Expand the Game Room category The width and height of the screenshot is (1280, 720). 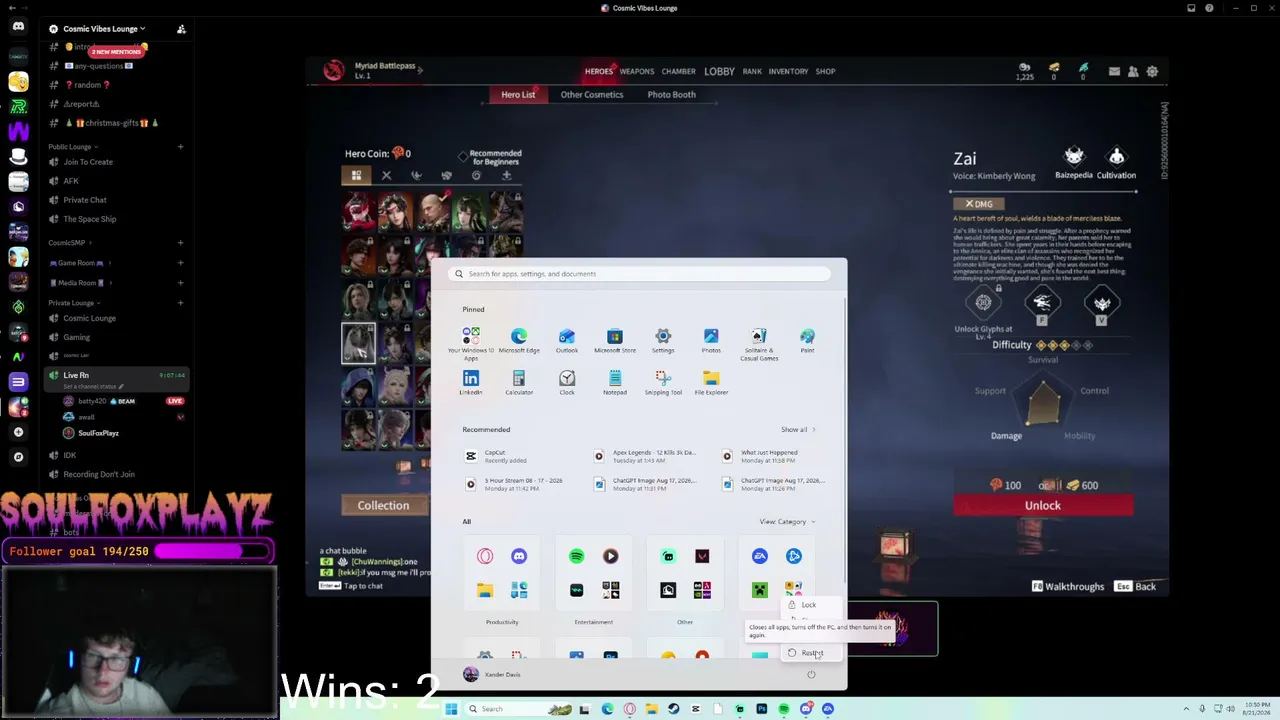[80, 263]
